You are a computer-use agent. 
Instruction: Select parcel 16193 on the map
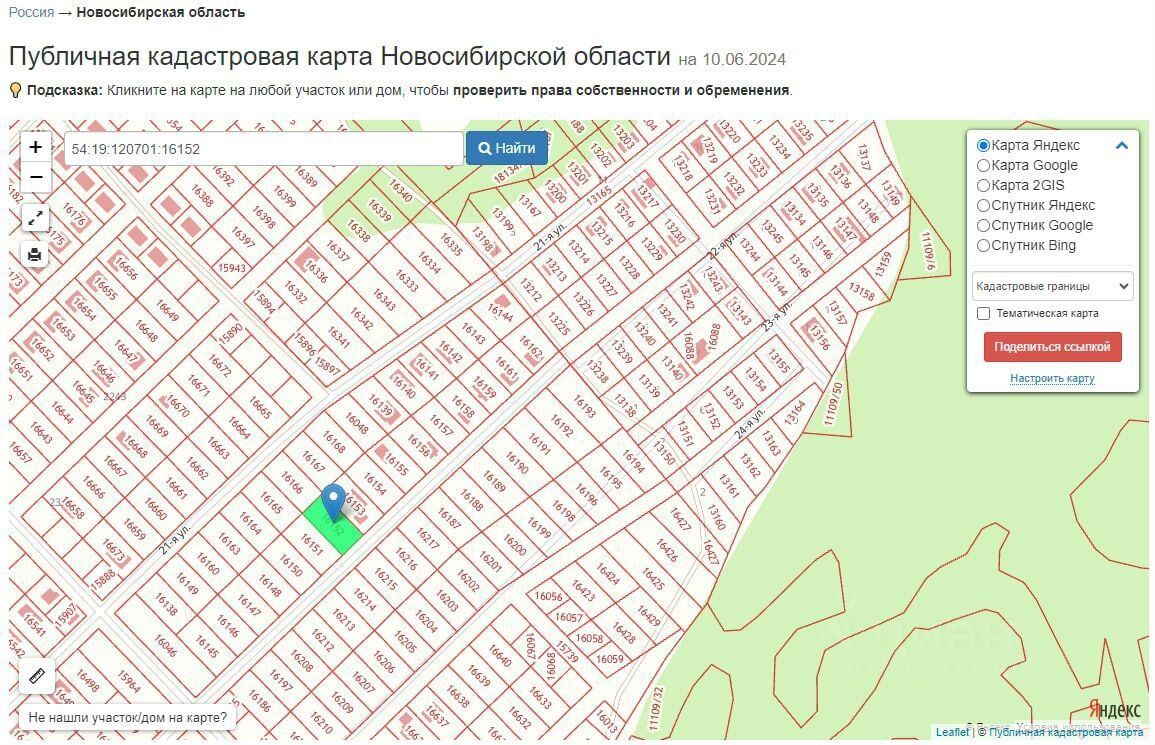[584, 405]
